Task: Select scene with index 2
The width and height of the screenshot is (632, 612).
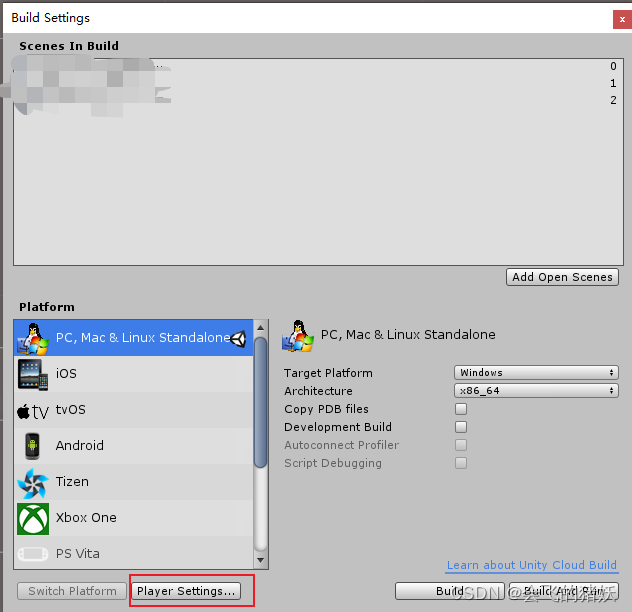Action: pyautogui.click(x=318, y=100)
